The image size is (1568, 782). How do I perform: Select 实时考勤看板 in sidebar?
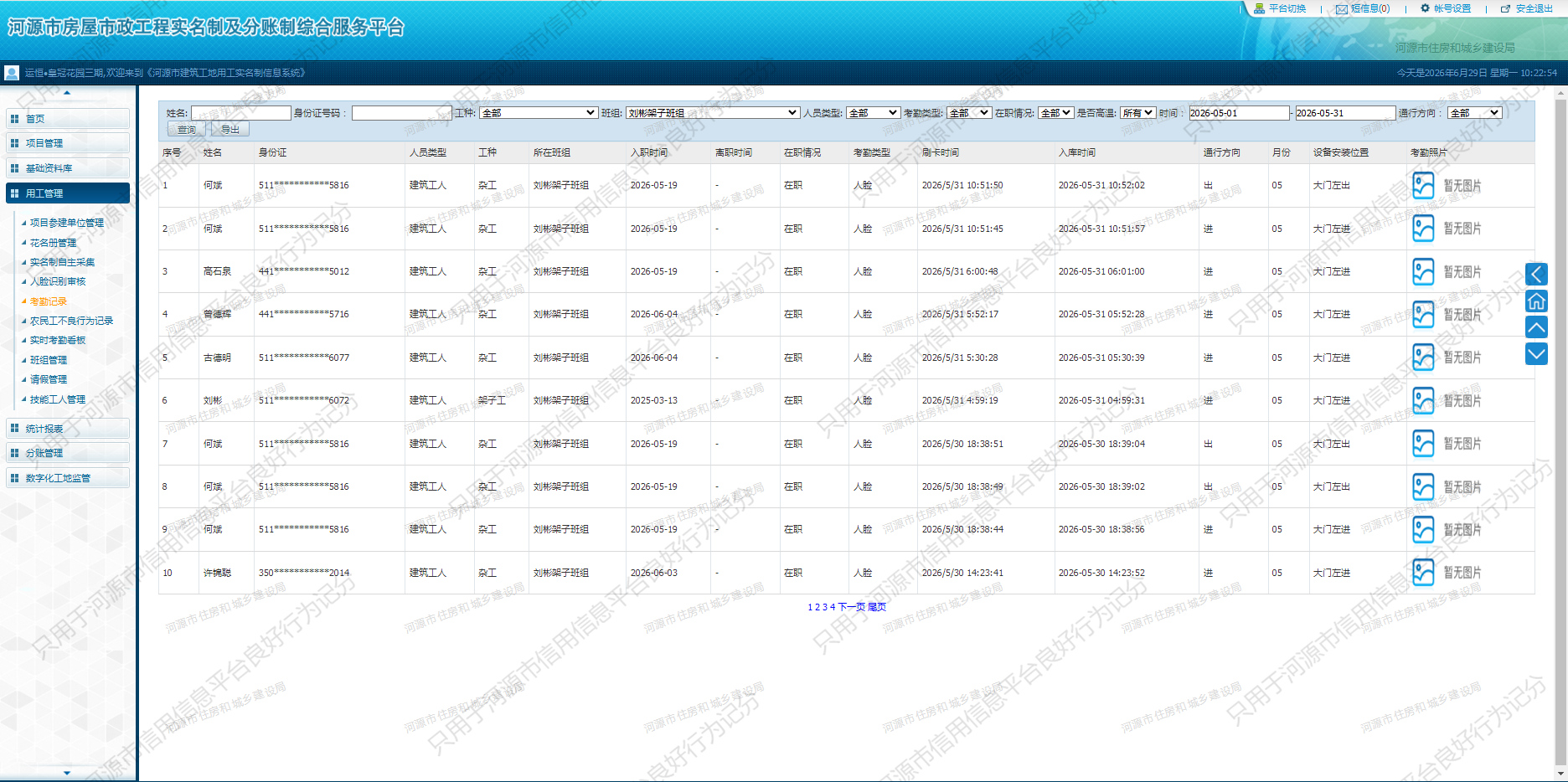point(58,340)
